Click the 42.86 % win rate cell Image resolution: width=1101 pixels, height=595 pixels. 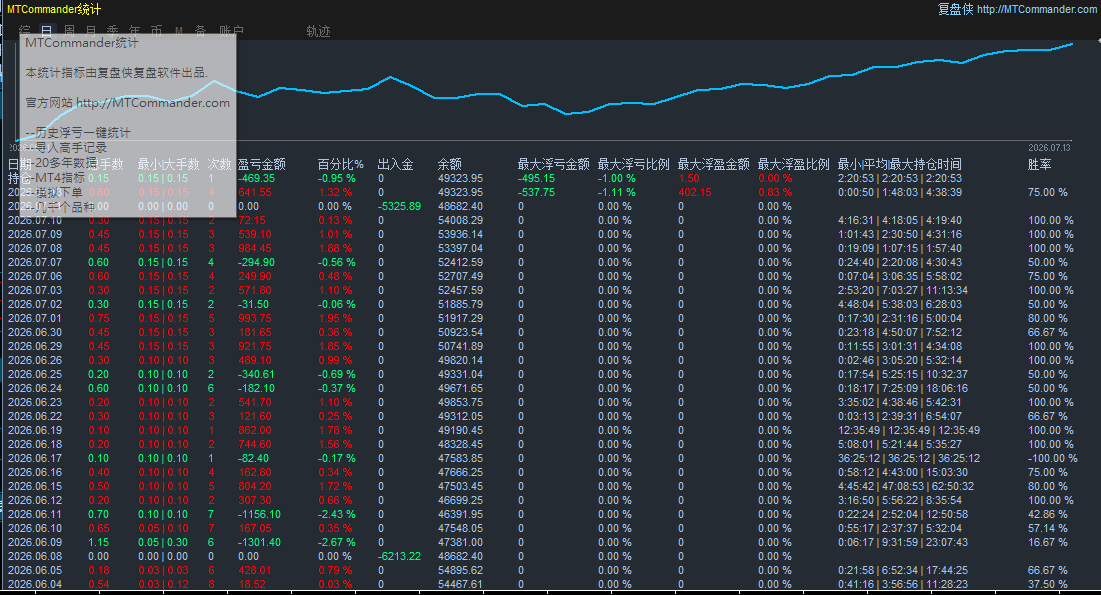point(1048,514)
